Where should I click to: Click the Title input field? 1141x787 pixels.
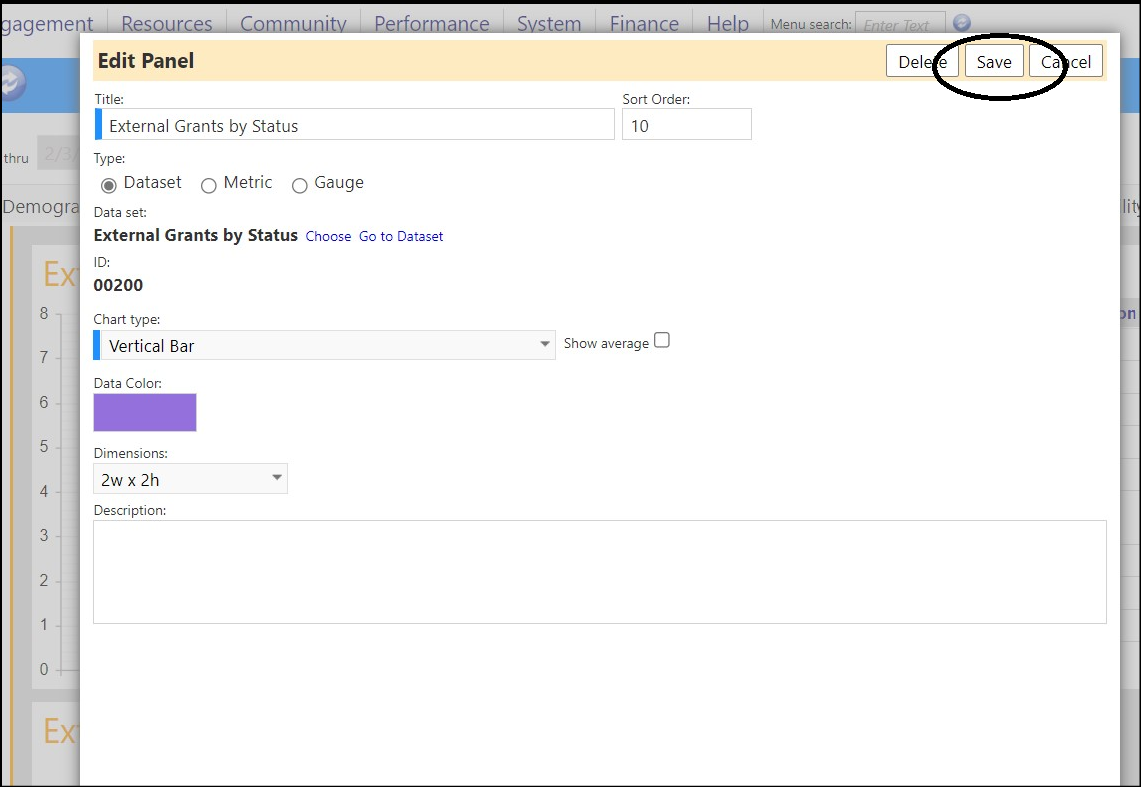click(x=354, y=124)
